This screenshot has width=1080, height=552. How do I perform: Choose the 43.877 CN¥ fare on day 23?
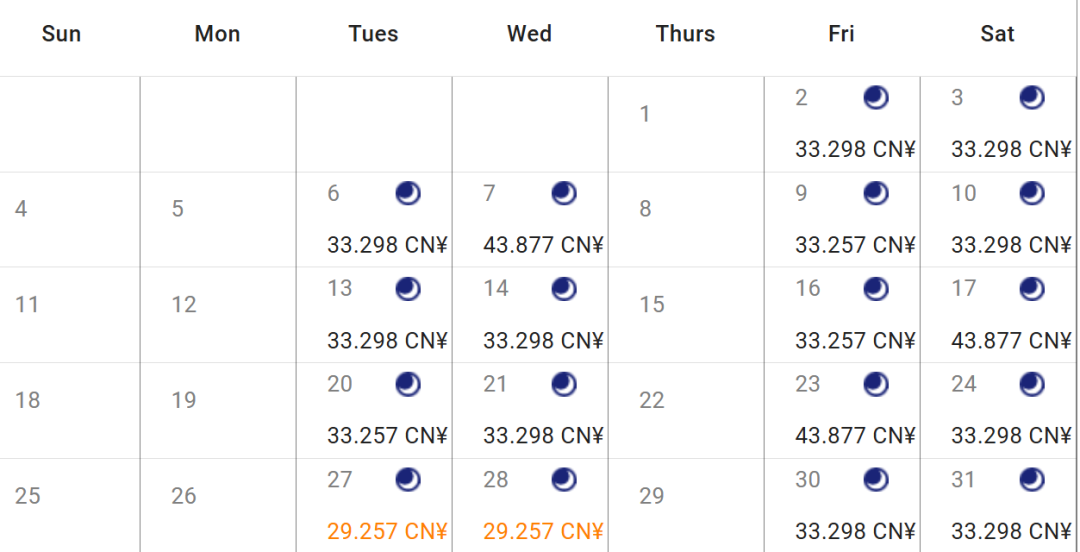855,436
